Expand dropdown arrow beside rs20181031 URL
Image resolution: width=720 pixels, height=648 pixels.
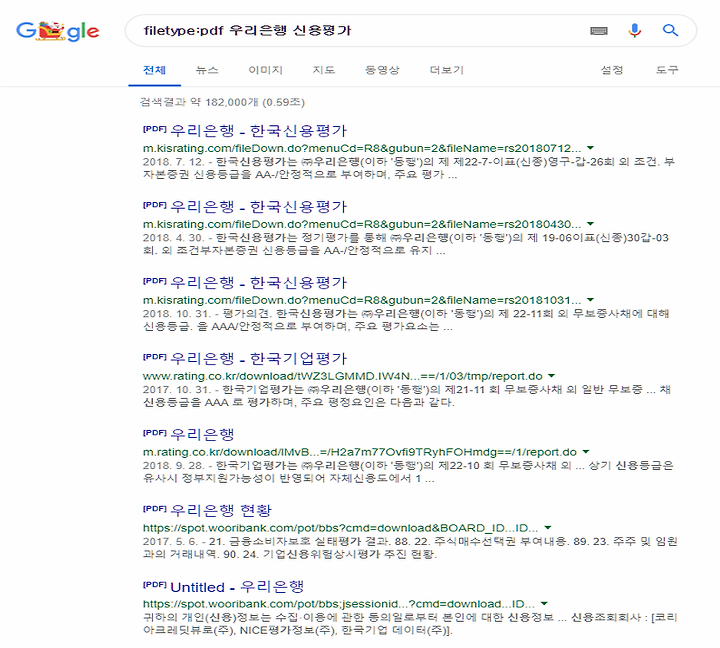click(591, 299)
